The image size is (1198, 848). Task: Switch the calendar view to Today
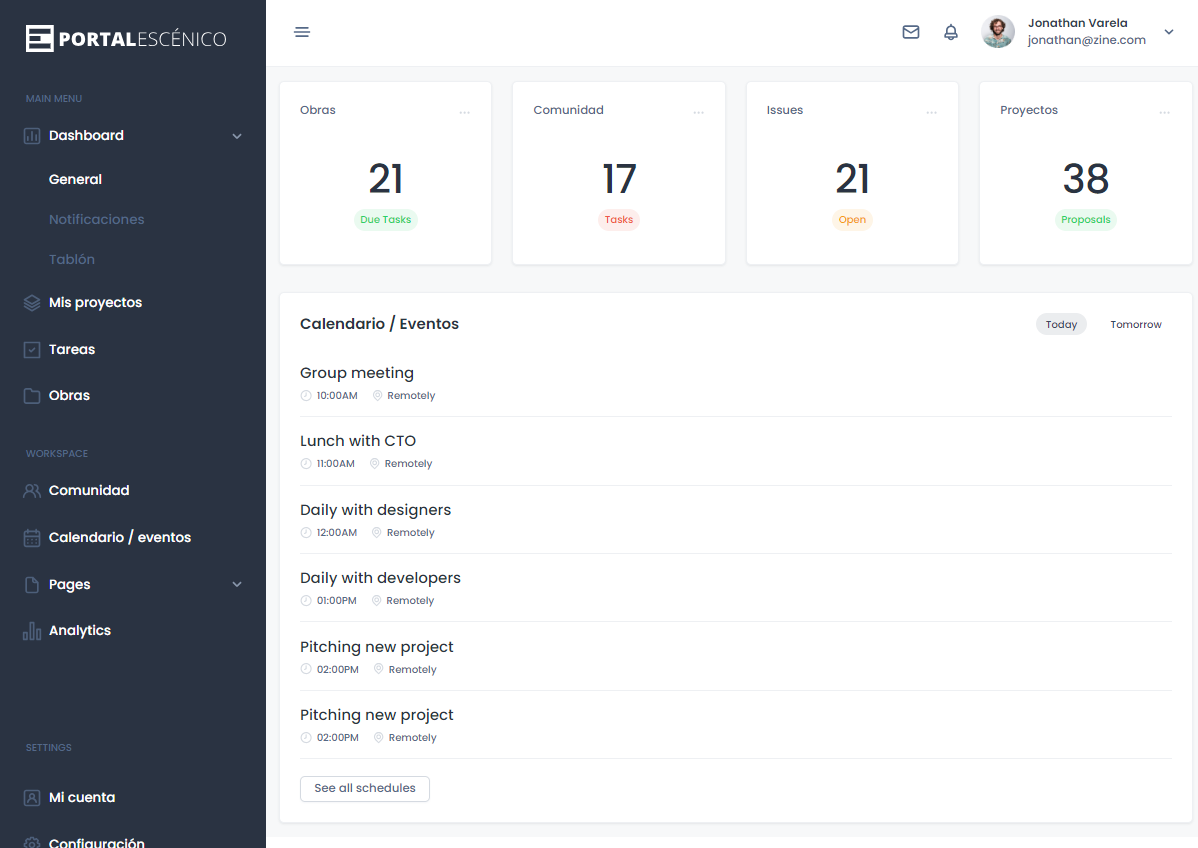pos(1061,324)
